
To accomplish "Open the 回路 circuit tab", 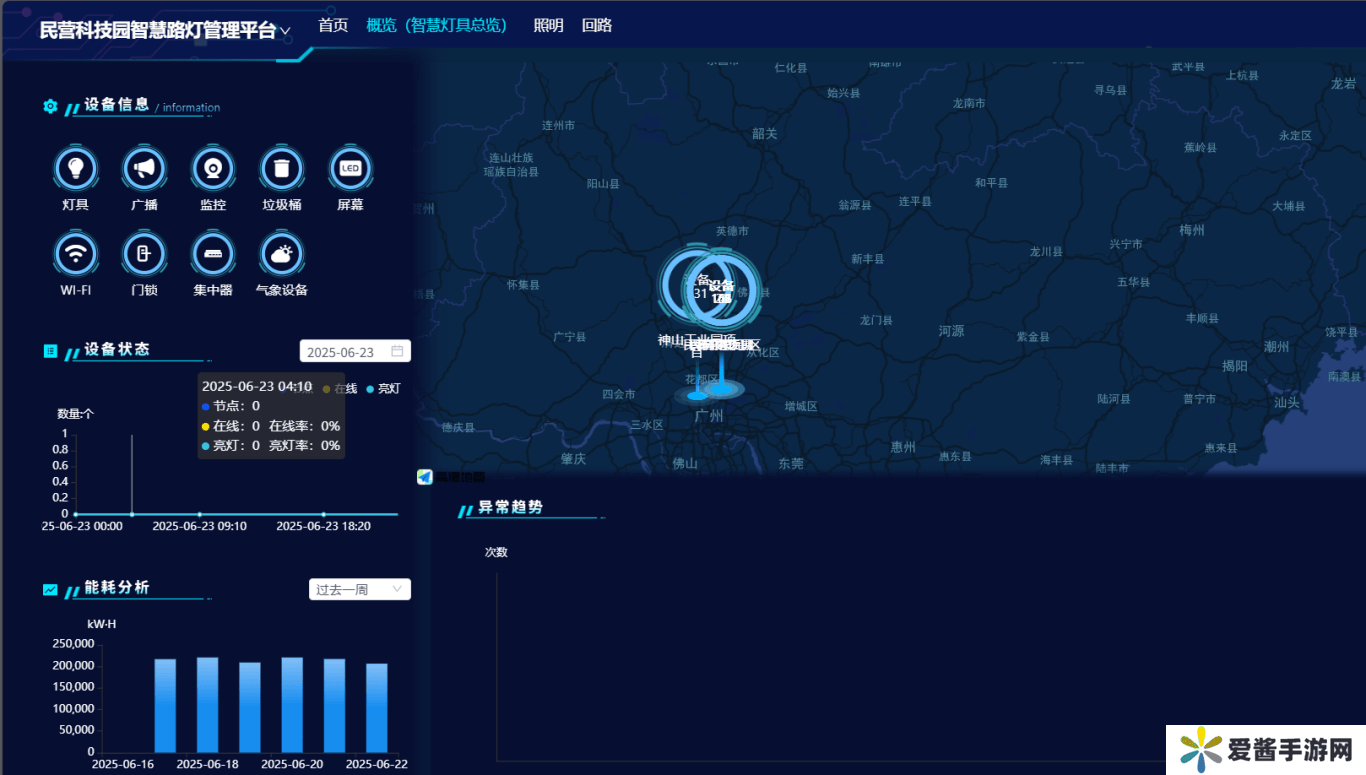I will (597, 25).
